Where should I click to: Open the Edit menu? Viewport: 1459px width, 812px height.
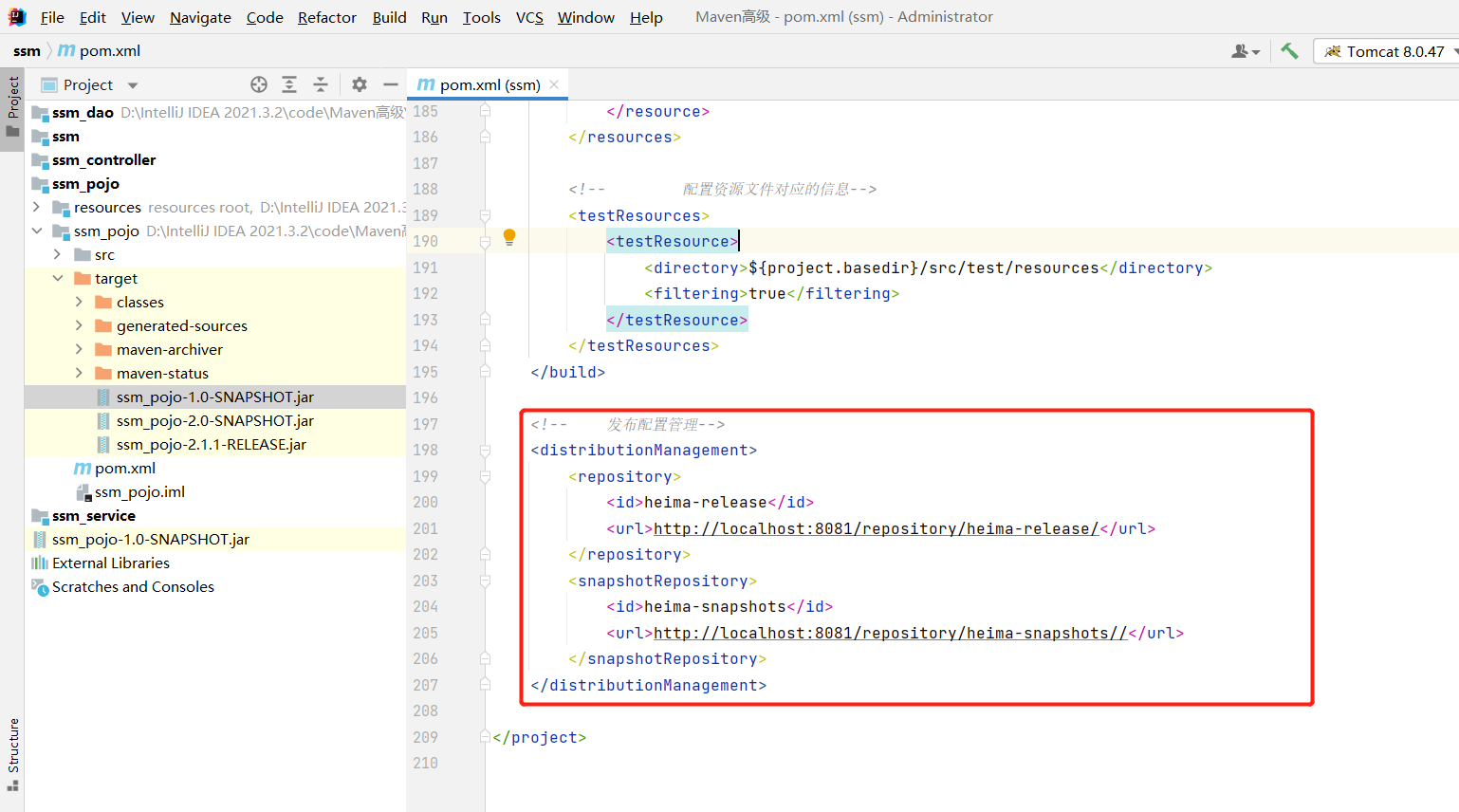[93, 17]
